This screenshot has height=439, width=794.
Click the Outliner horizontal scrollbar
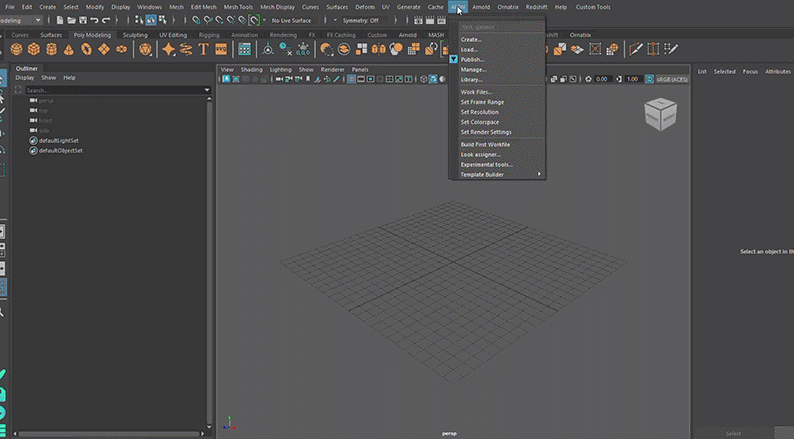(x=109, y=433)
